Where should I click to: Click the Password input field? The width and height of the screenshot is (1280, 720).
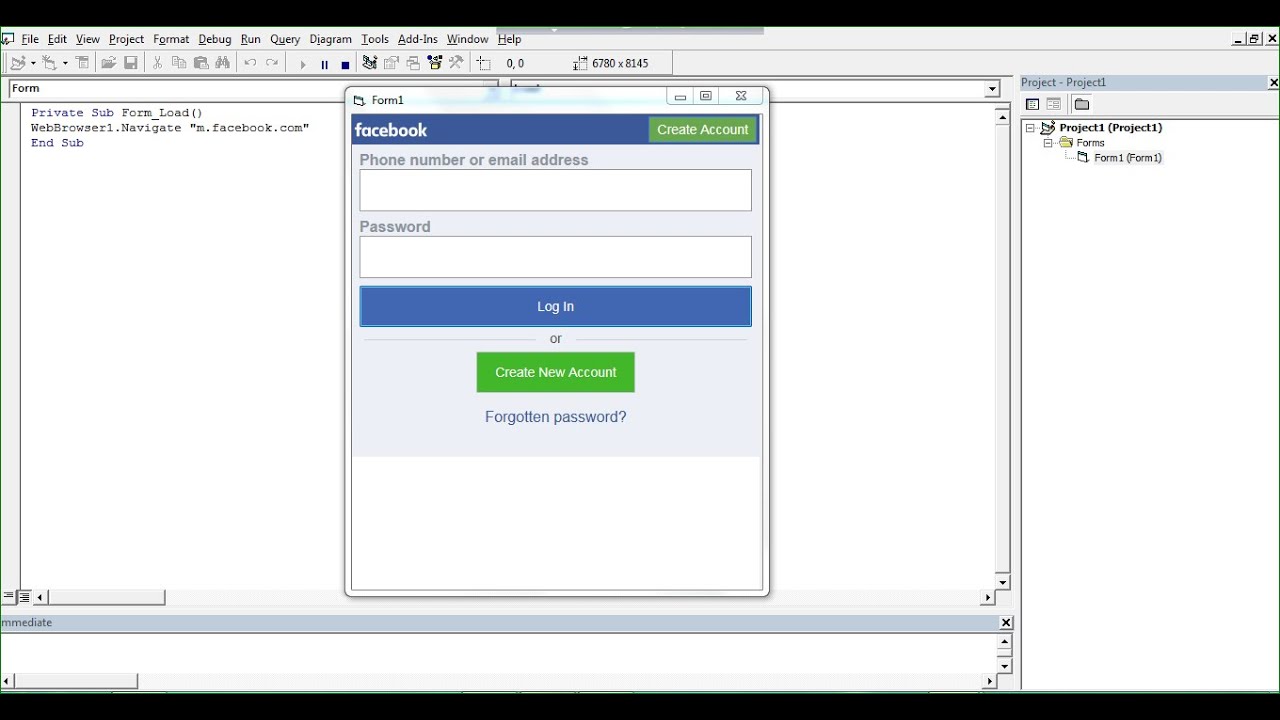(556, 257)
